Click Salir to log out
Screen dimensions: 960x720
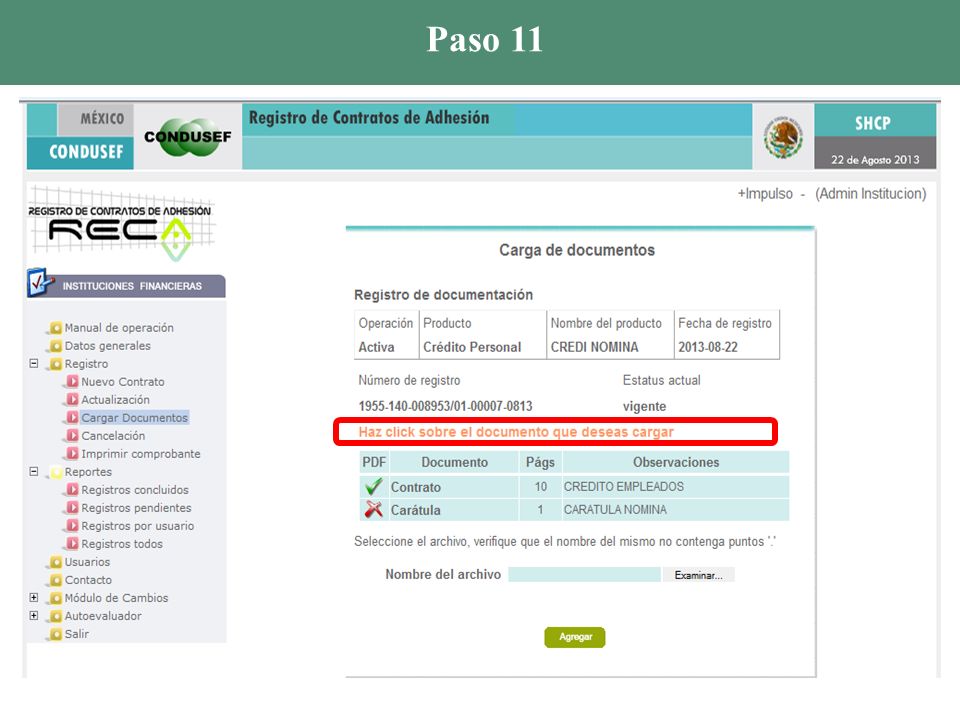(x=77, y=634)
